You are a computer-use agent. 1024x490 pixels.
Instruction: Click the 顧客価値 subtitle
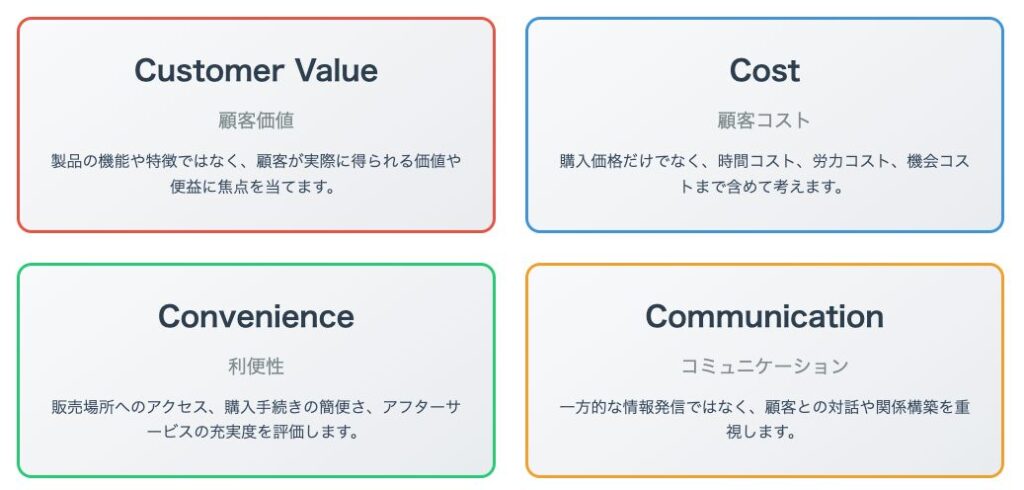tap(256, 121)
